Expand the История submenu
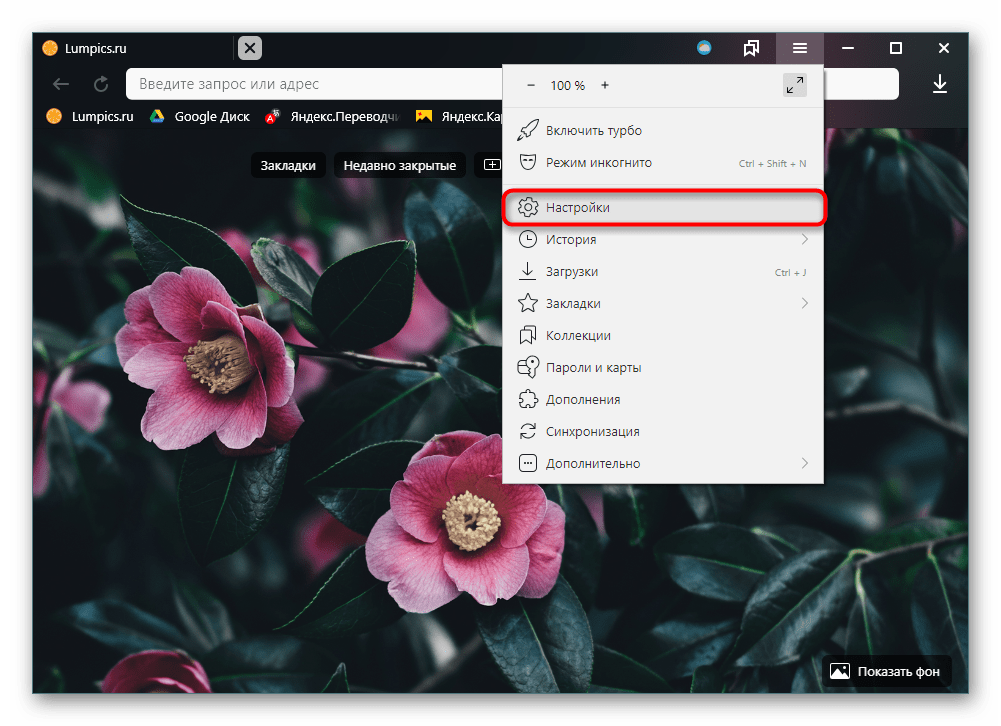This screenshot has width=1001, height=726. tap(804, 240)
